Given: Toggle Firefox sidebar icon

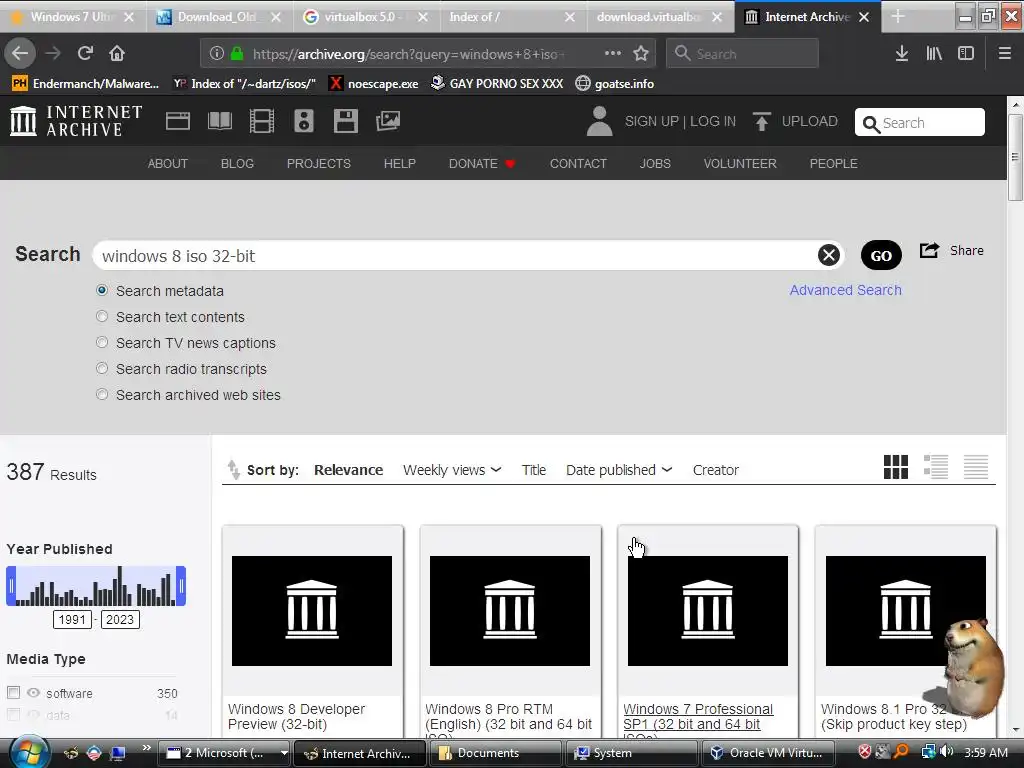Looking at the screenshot, I should pyautogui.click(x=966, y=54).
